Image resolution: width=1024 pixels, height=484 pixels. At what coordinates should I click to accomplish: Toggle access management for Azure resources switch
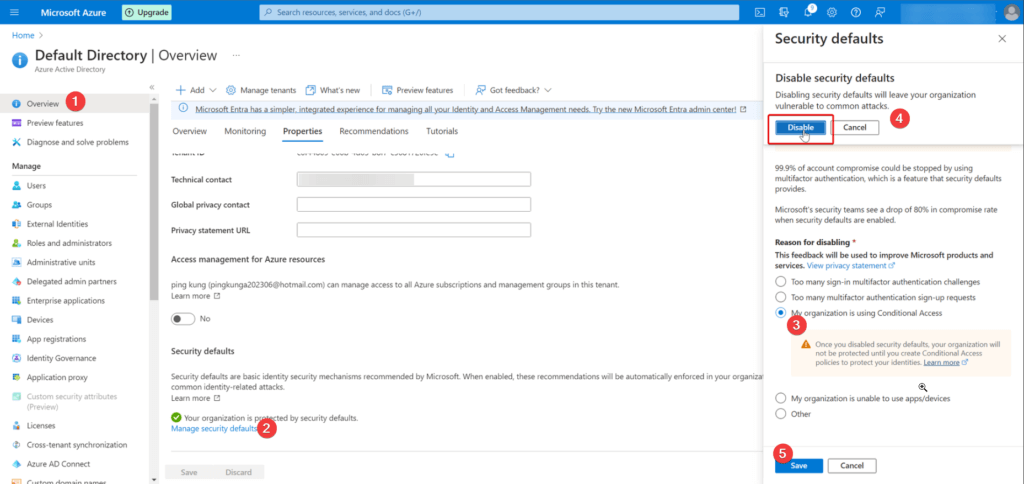(x=183, y=319)
